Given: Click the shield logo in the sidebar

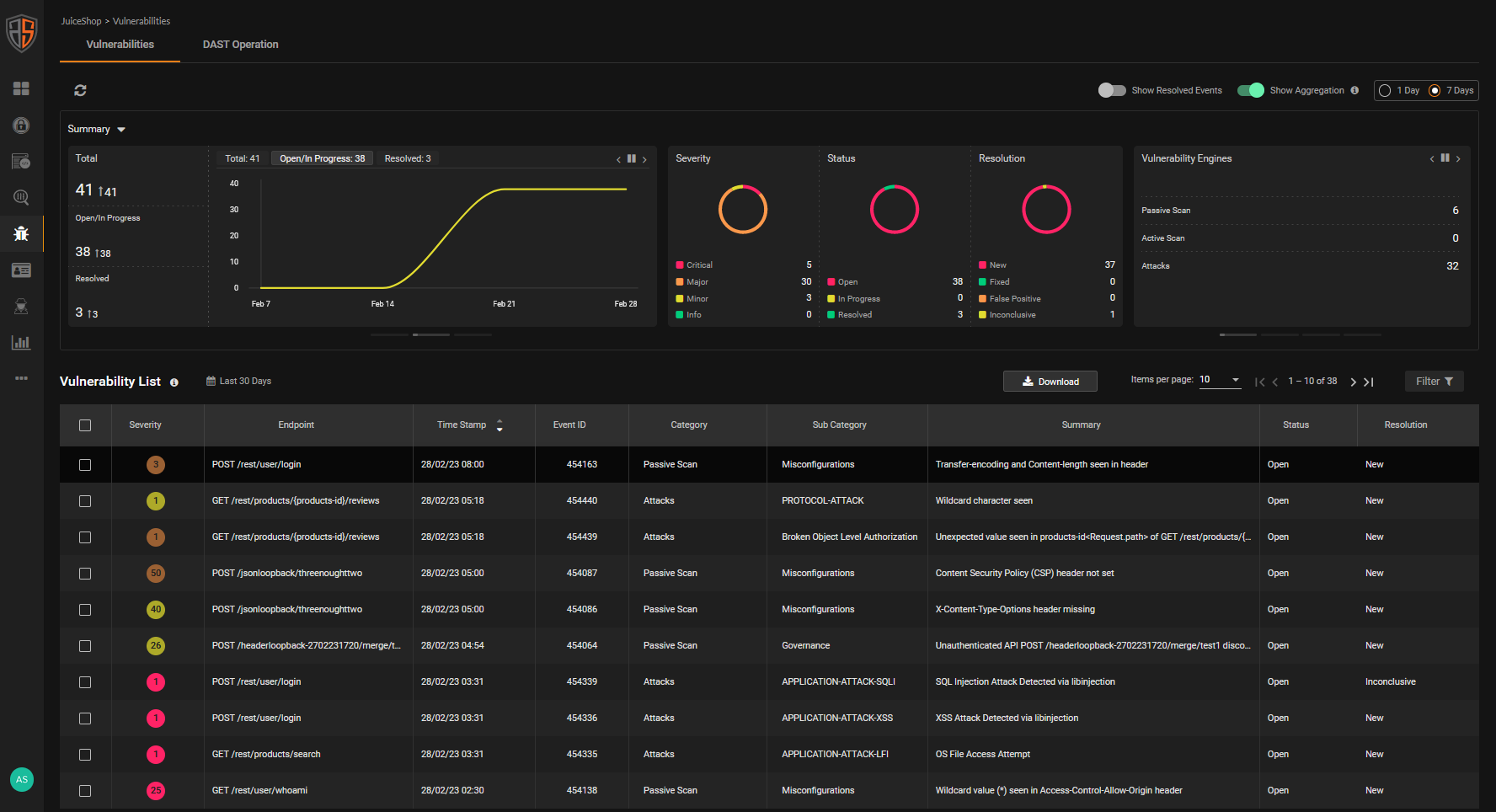Looking at the screenshot, I should 22,34.
